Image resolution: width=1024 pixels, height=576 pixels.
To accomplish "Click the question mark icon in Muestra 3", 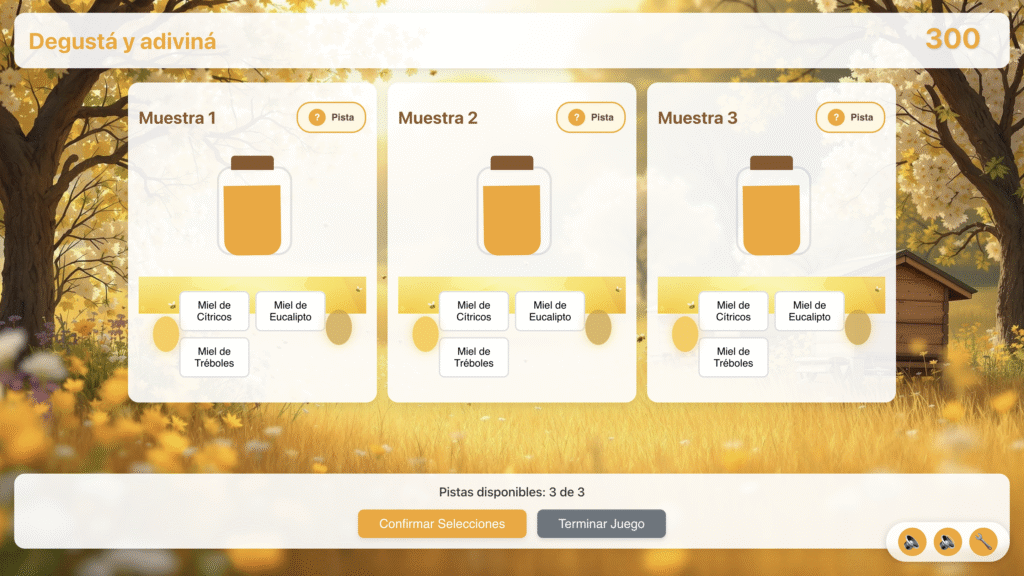I will click(836, 117).
